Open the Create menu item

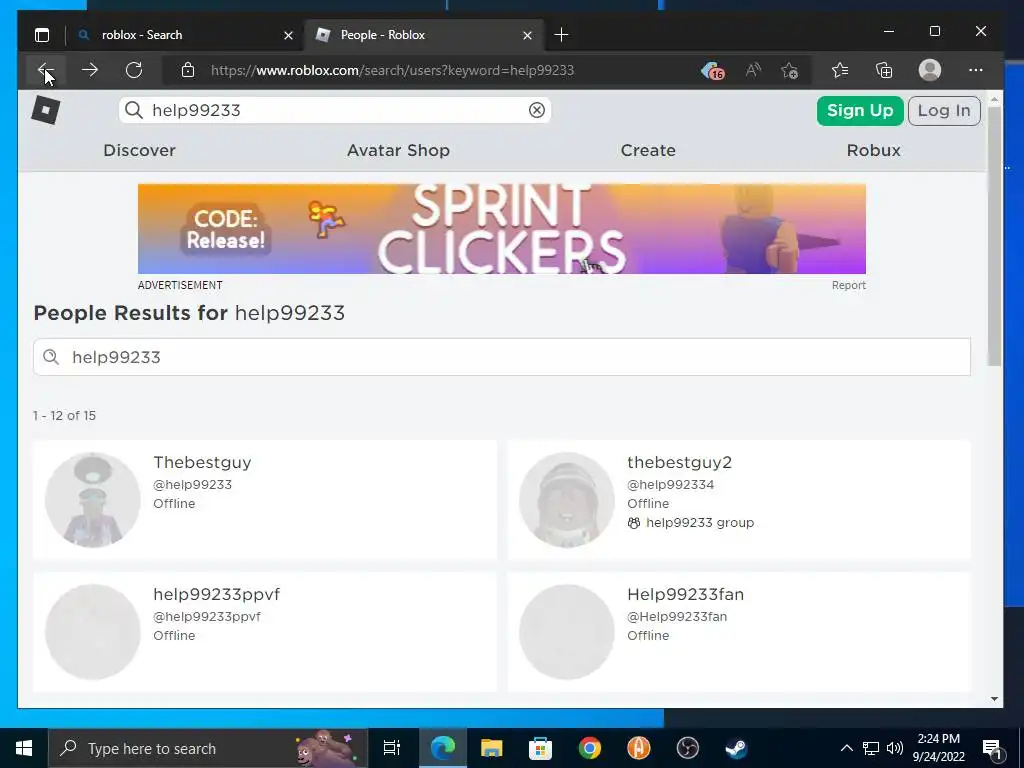coord(648,150)
